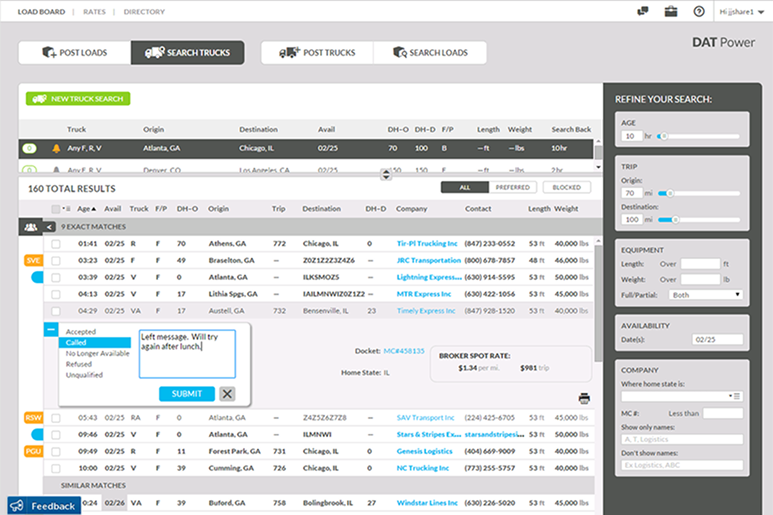Image resolution: width=773 pixels, height=515 pixels.
Task: Show Blocked results filter
Action: pos(566,187)
